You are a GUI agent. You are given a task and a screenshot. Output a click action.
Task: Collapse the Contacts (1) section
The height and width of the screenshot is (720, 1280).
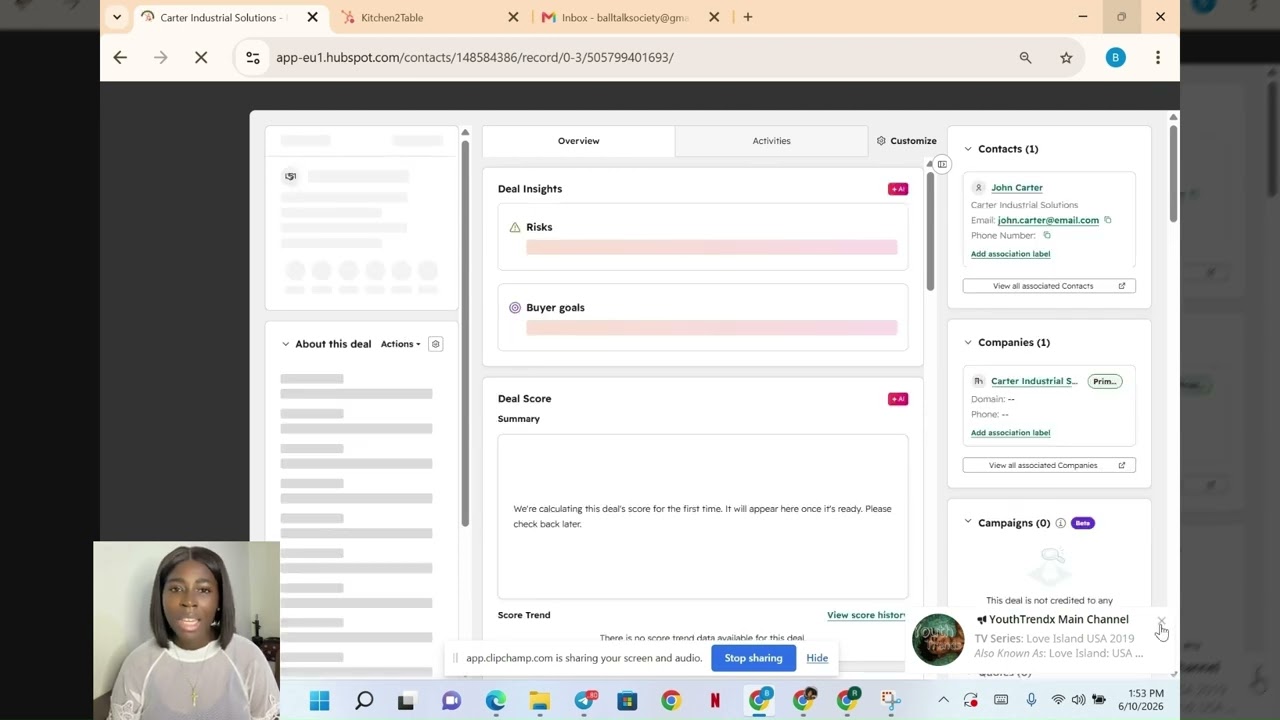coord(968,149)
